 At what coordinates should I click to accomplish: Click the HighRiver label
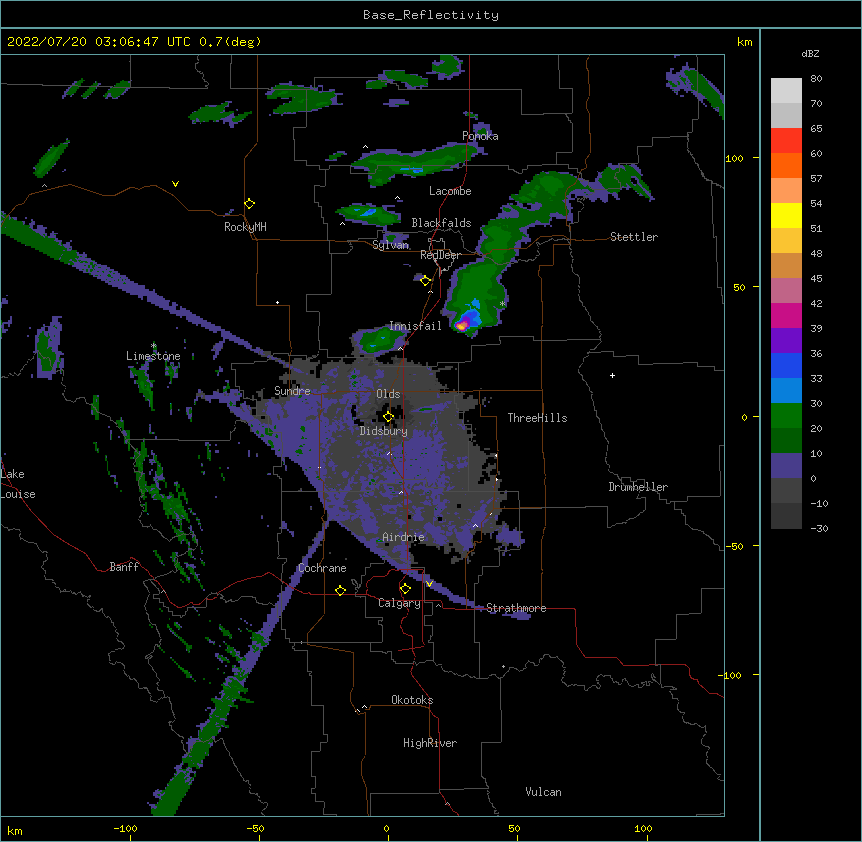(430, 743)
